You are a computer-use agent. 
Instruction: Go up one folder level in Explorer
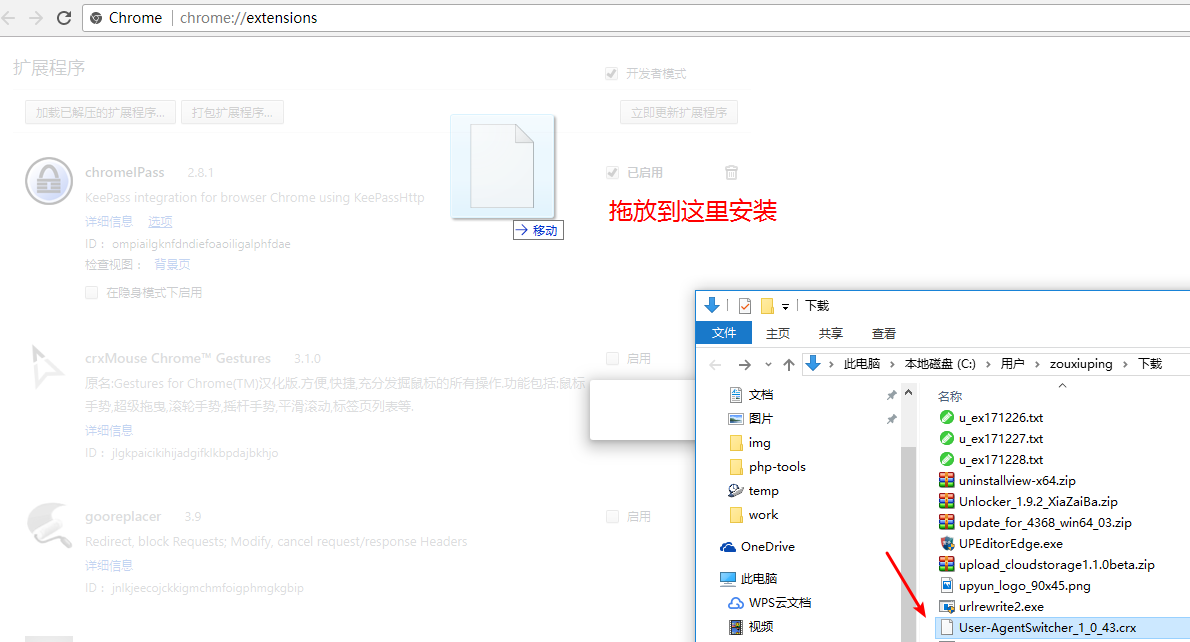tap(789, 364)
